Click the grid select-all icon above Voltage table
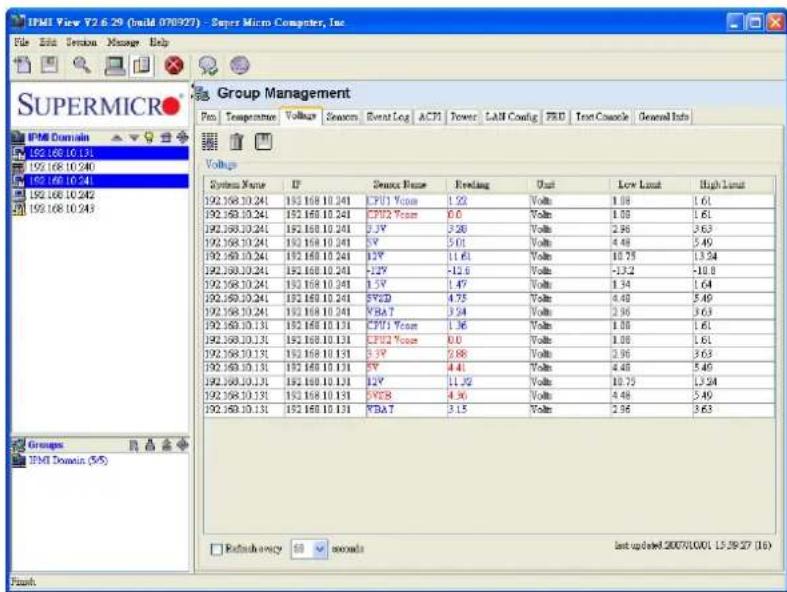The image size is (787, 592). (x=210, y=142)
